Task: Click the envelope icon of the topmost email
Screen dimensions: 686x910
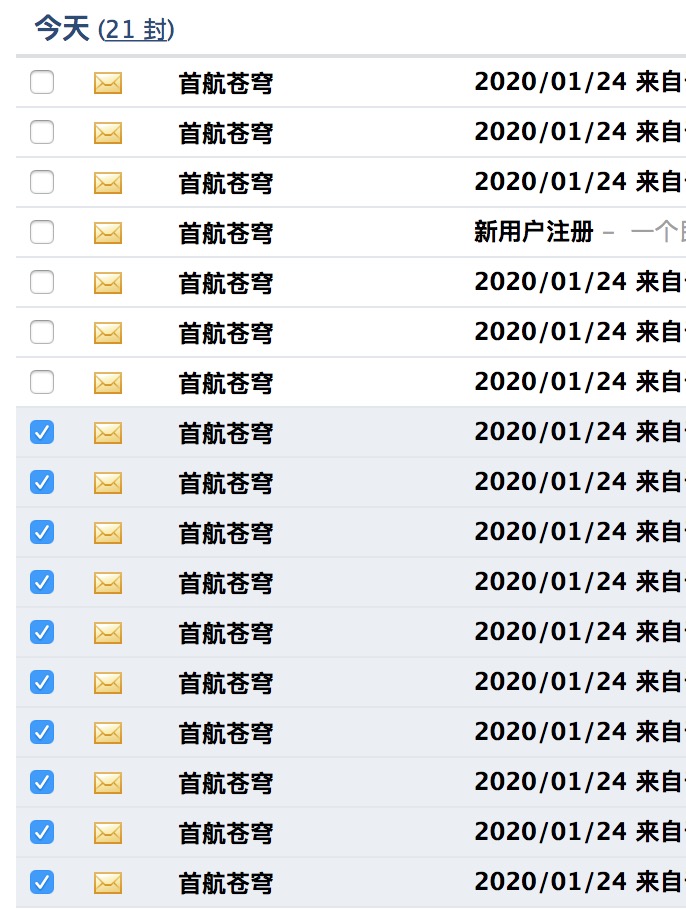Action: [x=108, y=83]
